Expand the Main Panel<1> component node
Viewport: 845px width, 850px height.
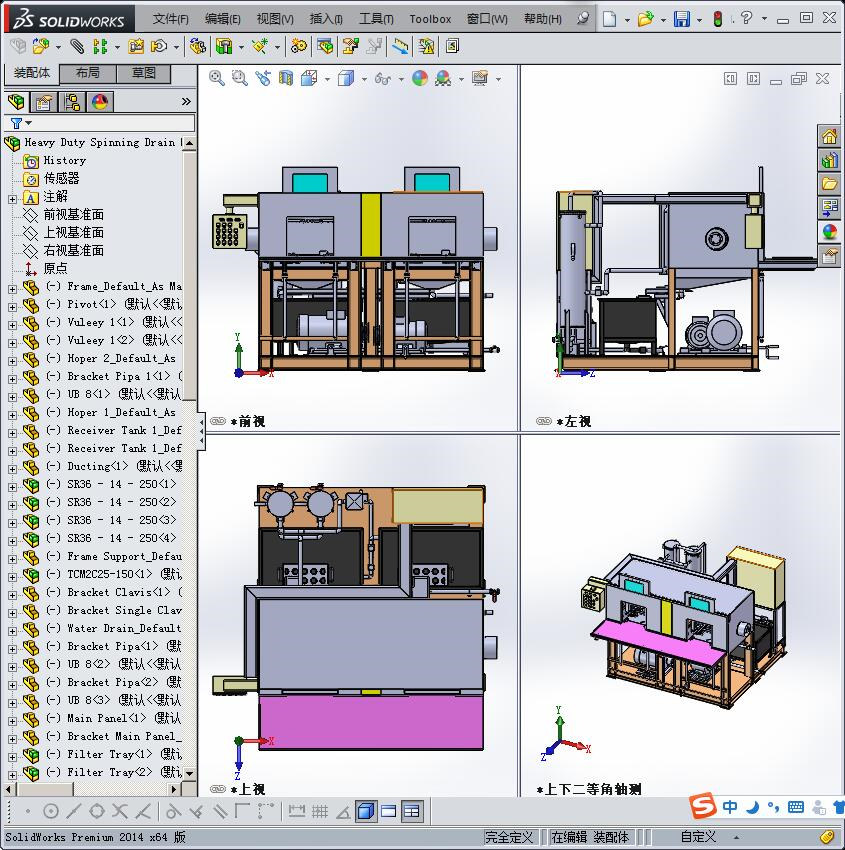pyautogui.click(x=12, y=721)
